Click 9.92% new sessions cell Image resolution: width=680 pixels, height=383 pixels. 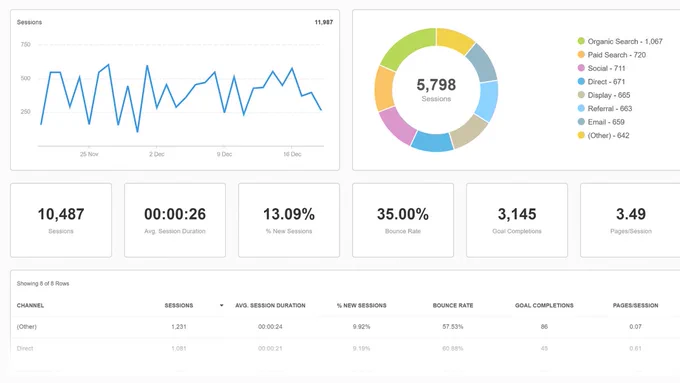pyautogui.click(x=361, y=327)
